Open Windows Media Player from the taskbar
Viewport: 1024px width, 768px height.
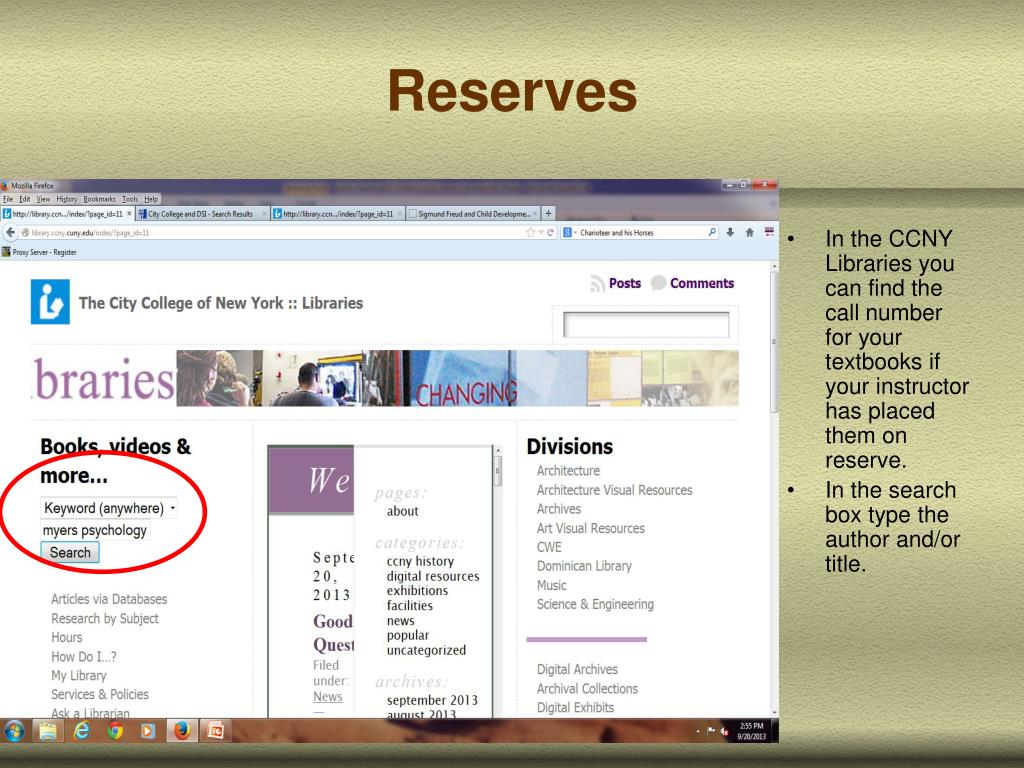(148, 731)
